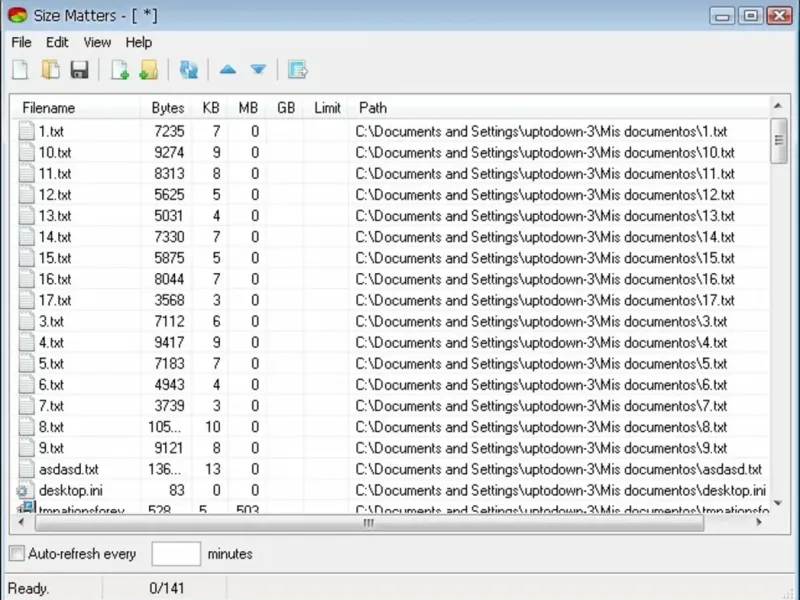The height and width of the screenshot is (600, 800).
Task: Click the path ending in Mis documentos\asdasd.txt
Action: pyautogui.click(x=559, y=469)
